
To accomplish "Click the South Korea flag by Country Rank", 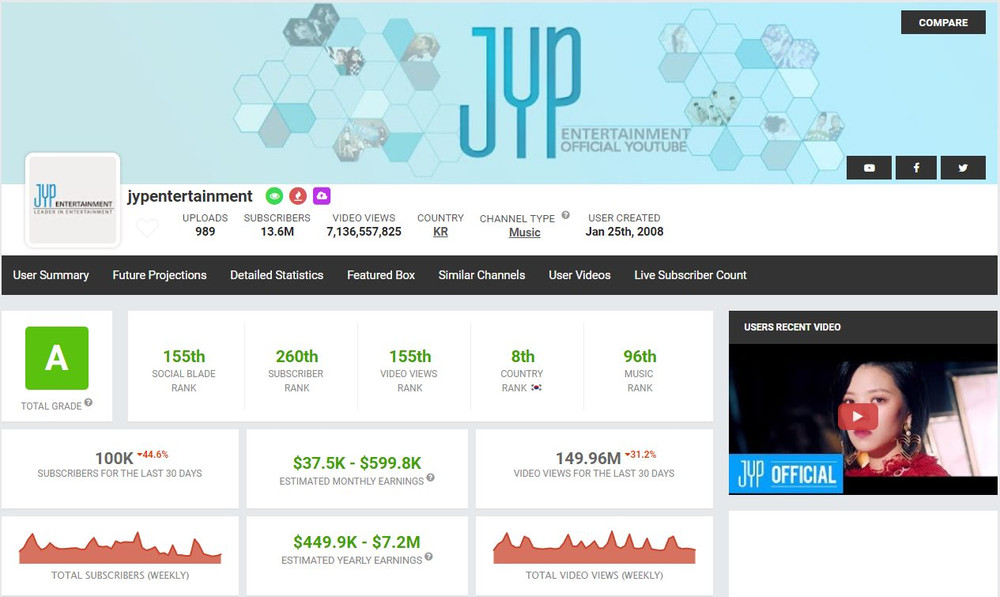I will [536, 387].
